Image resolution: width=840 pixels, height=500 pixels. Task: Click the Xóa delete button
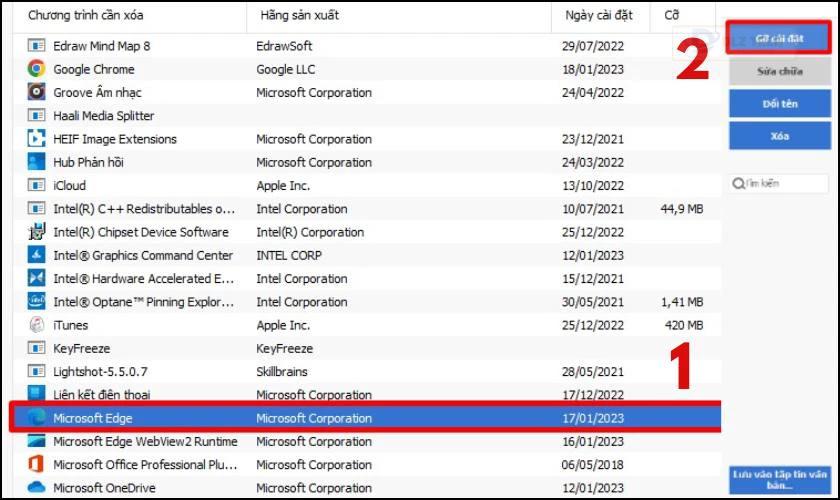click(x=779, y=136)
